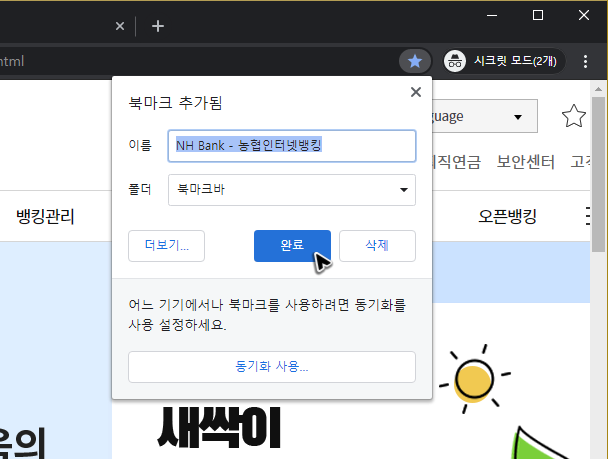This screenshot has width=608, height=459.
Task: Click the sun illustration on the banner
Action: click(x=474, y=379)
